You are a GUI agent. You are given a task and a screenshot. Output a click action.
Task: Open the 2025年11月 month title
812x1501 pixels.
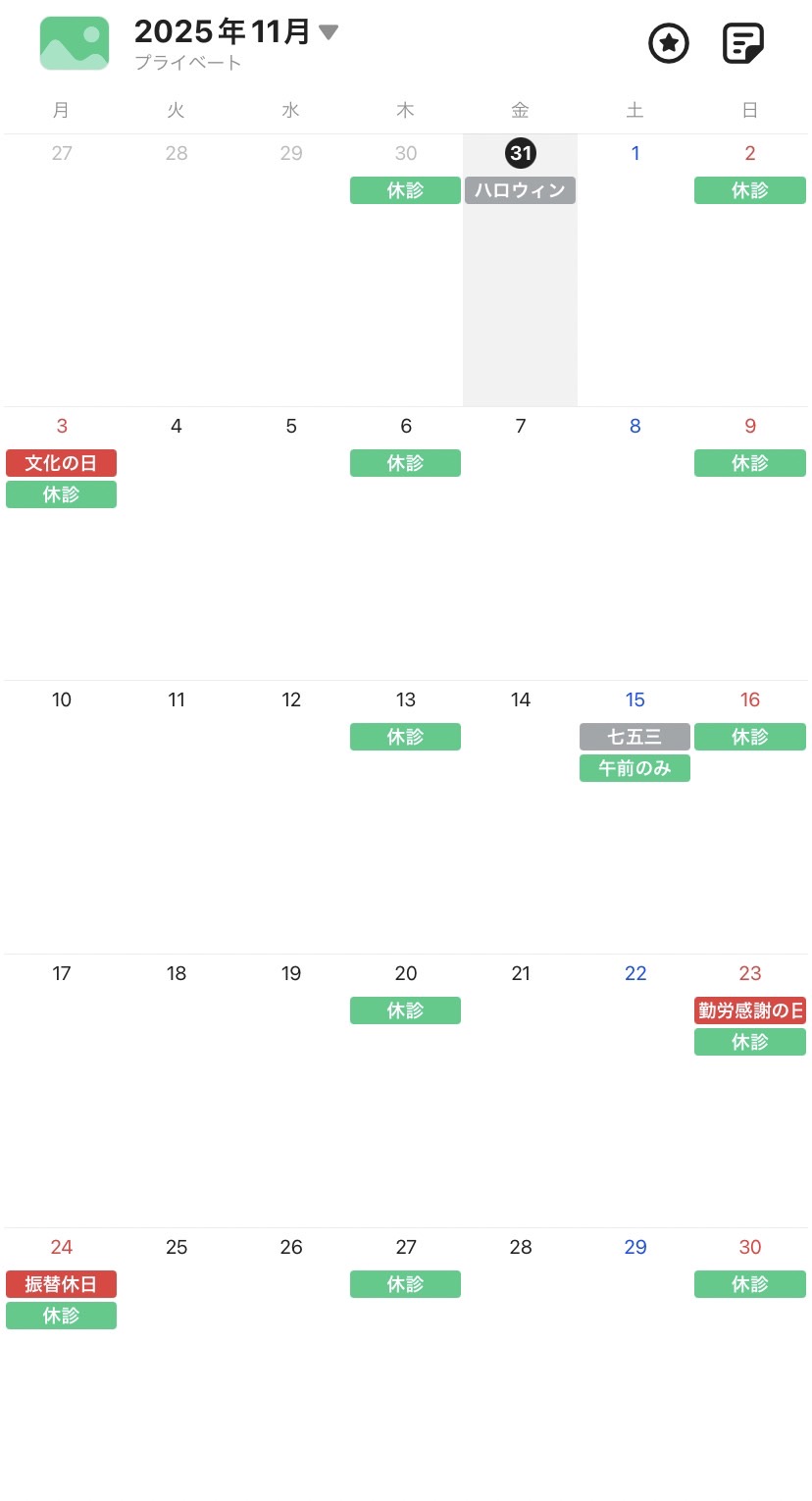point(223,32)
